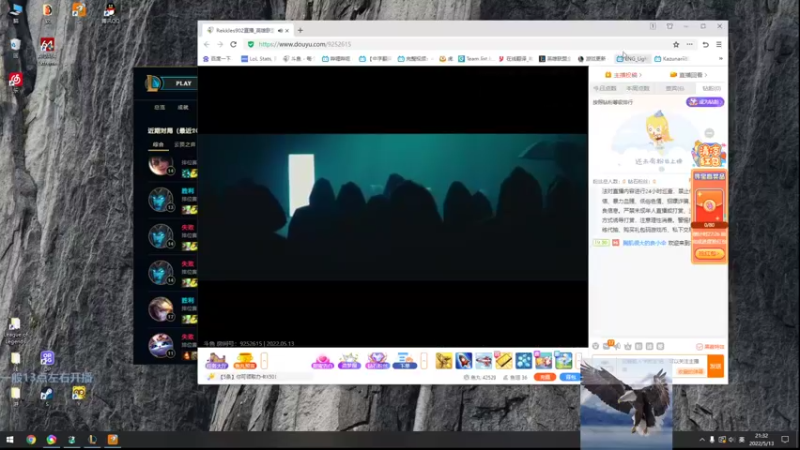The width and height of the screenshot is (800, 450).
Task: Click the green shield security icon
Action: tap(251, 44)
